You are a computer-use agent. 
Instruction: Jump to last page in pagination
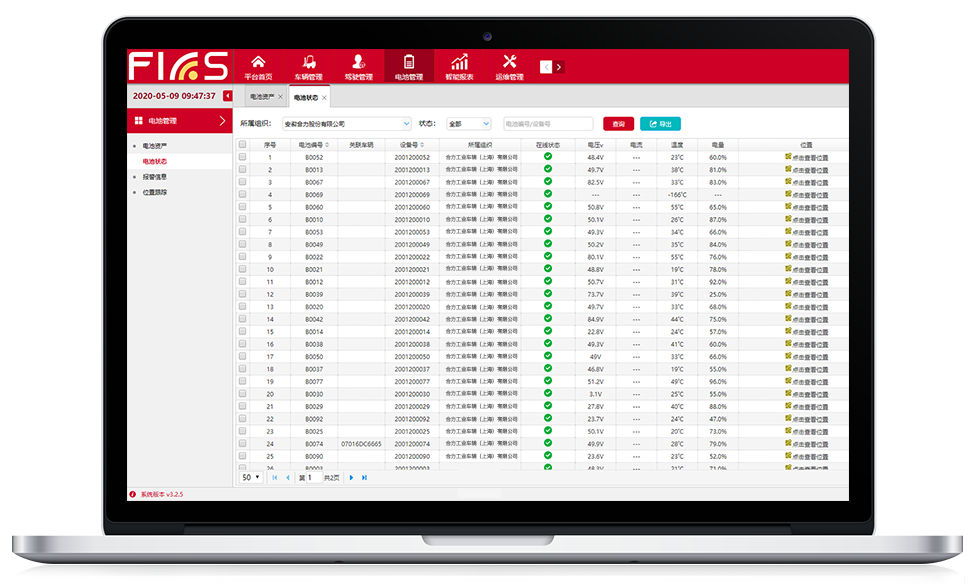point(364,478)
